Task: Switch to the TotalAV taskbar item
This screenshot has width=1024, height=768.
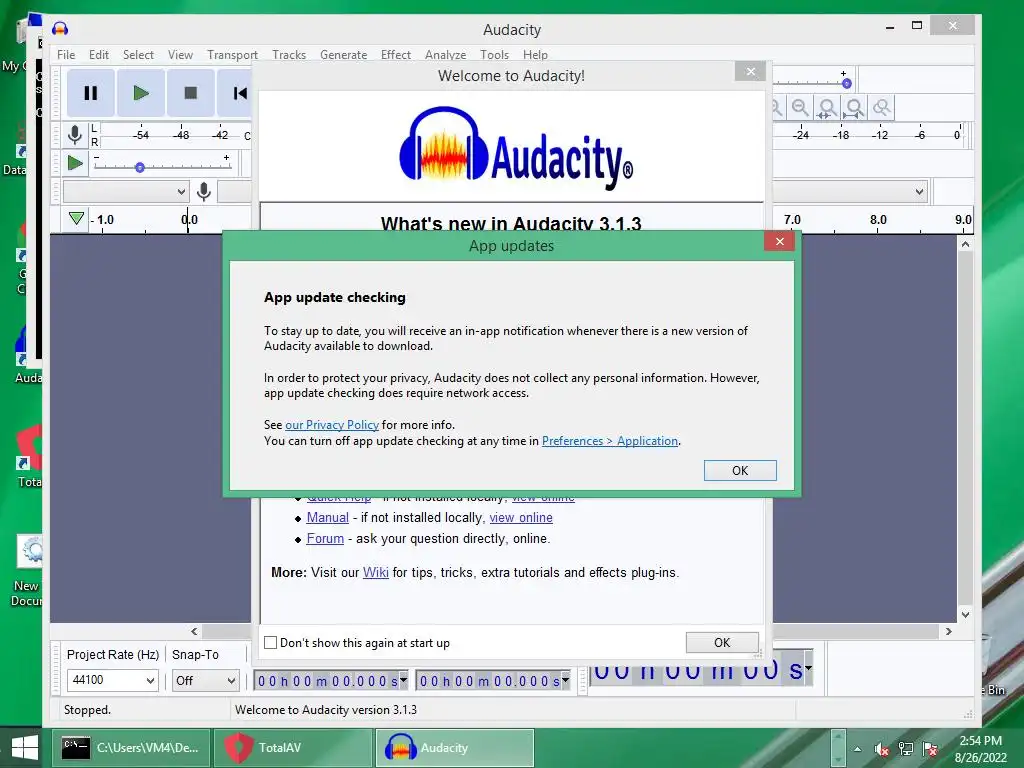Action: [293, 748]
